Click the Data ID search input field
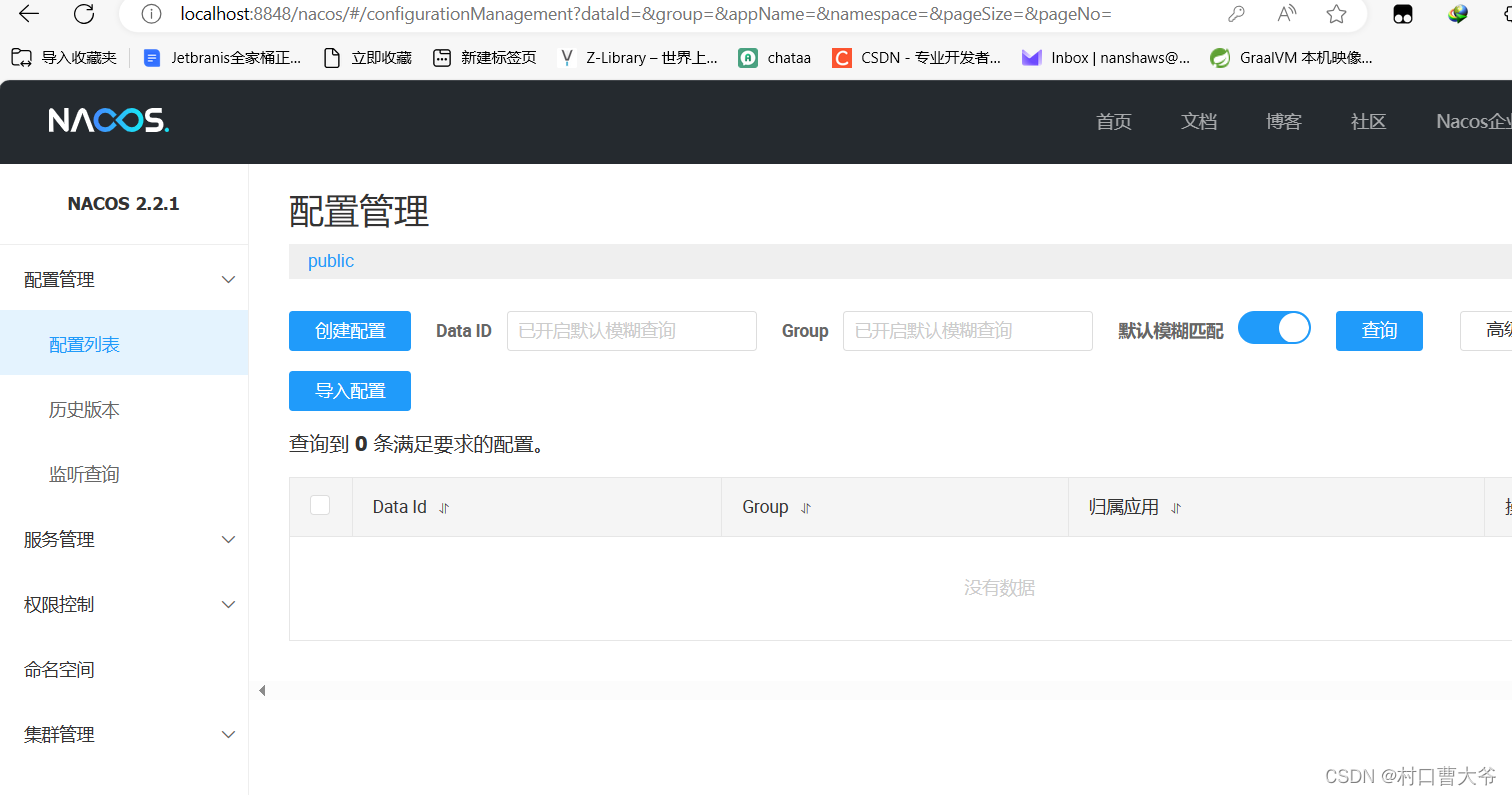Viewport: 1512px width, 795px height. coord(631,330)
